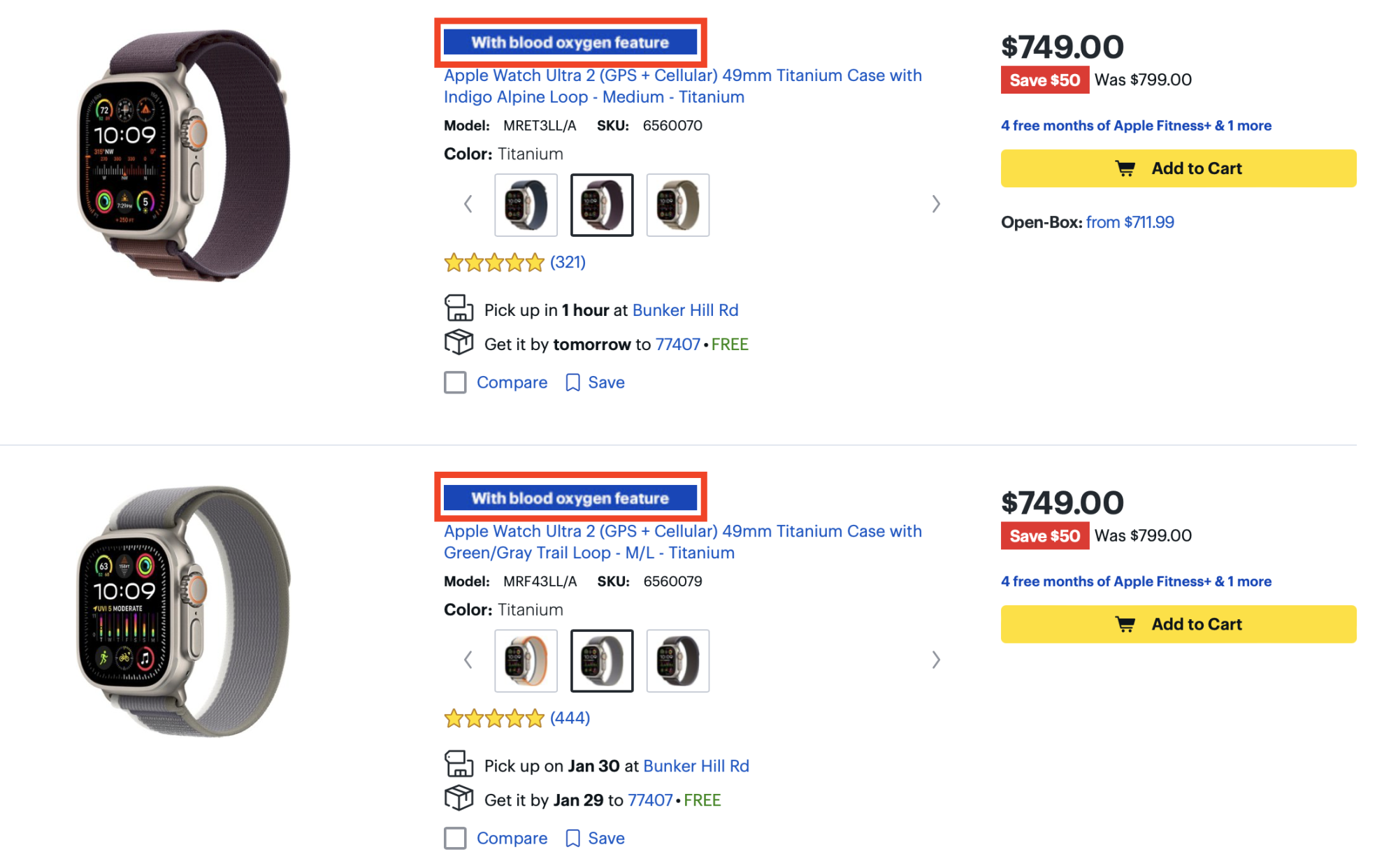Check Compare box for Green/Gray Trail Loop watch
This screenshot has height=868, width=1398.
[x=455, y=838]
